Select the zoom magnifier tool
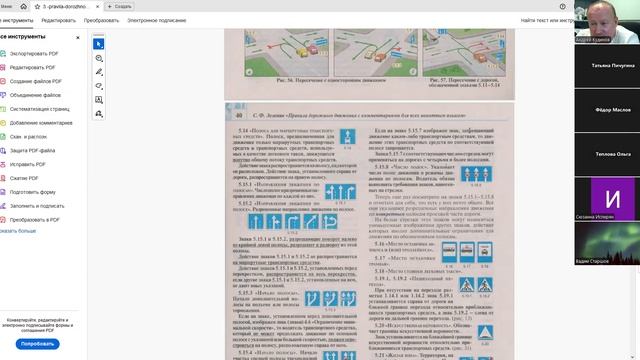This screenshot has width=640, height=360. coord(98,58)
